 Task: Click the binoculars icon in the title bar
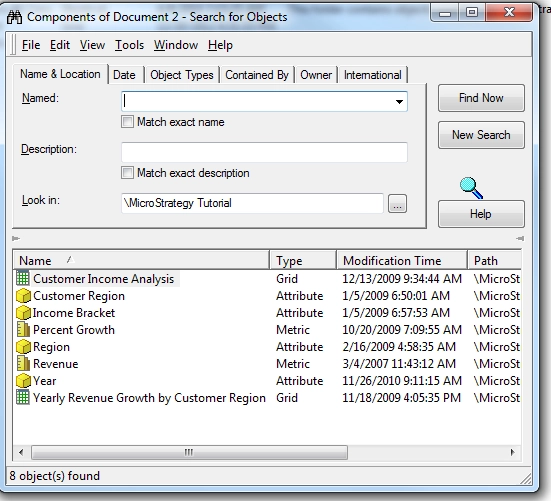coord(14,17)
